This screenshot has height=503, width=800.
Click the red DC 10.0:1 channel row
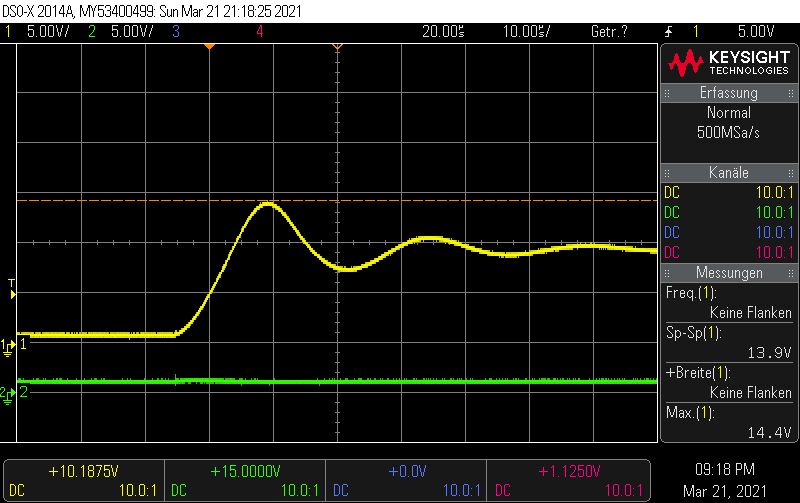click(729, 253)
